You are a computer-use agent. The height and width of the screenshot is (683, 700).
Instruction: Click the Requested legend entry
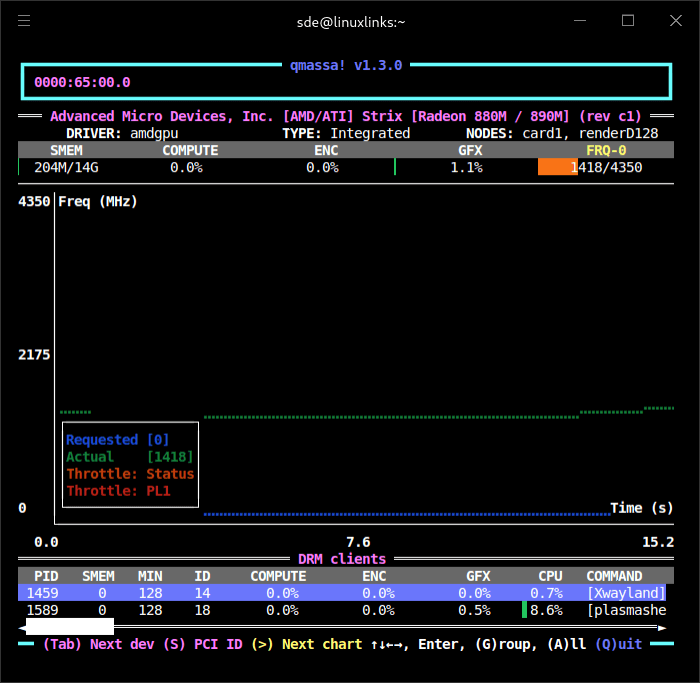tap(102, 439)
